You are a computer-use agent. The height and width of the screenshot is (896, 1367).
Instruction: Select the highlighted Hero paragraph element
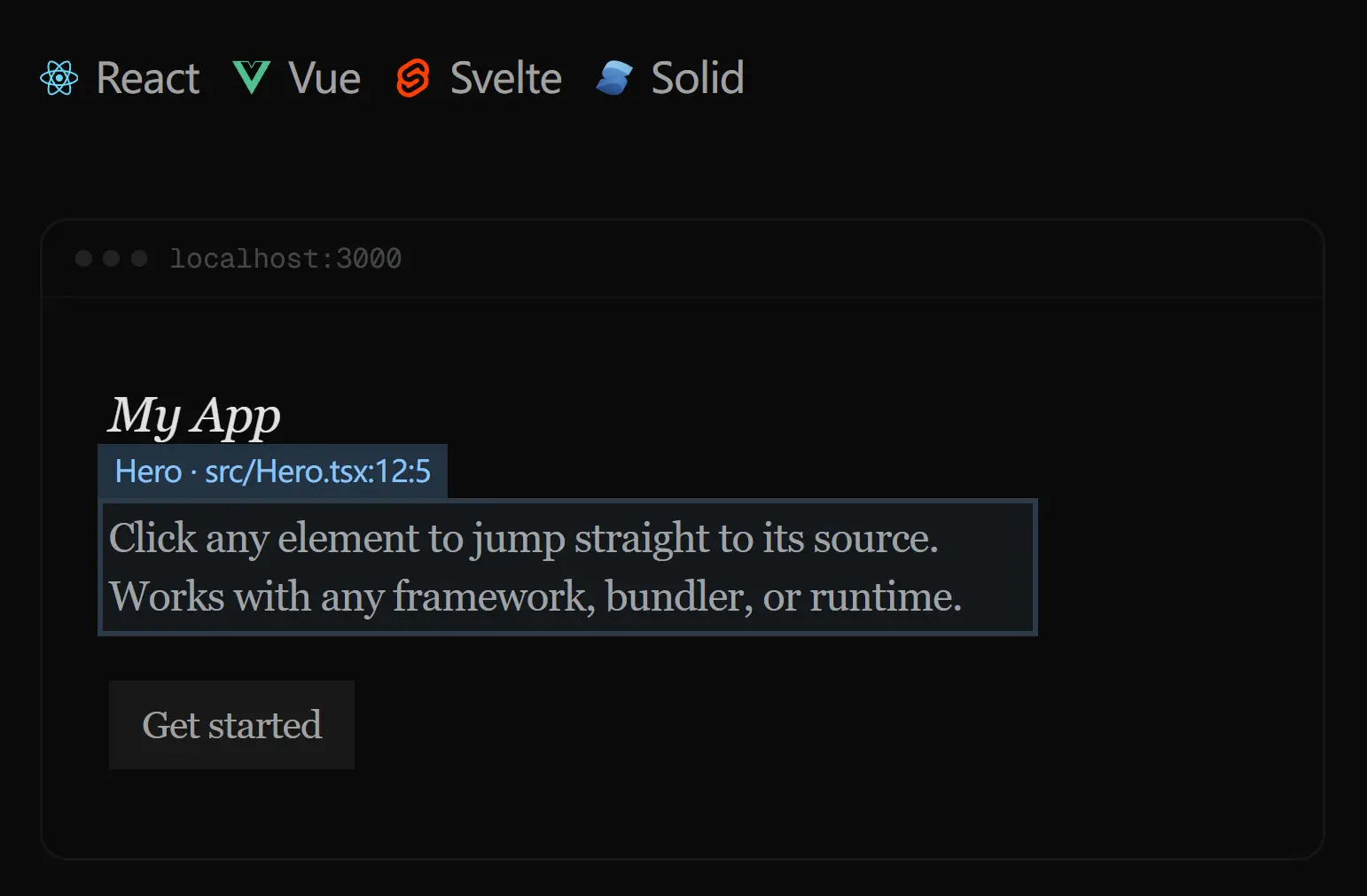567,567
